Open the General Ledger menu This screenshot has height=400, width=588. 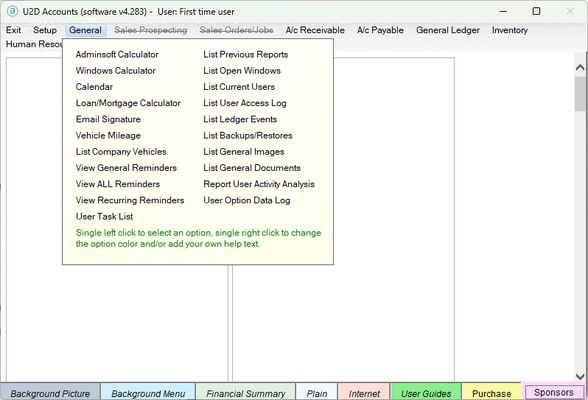pos(448,30)
